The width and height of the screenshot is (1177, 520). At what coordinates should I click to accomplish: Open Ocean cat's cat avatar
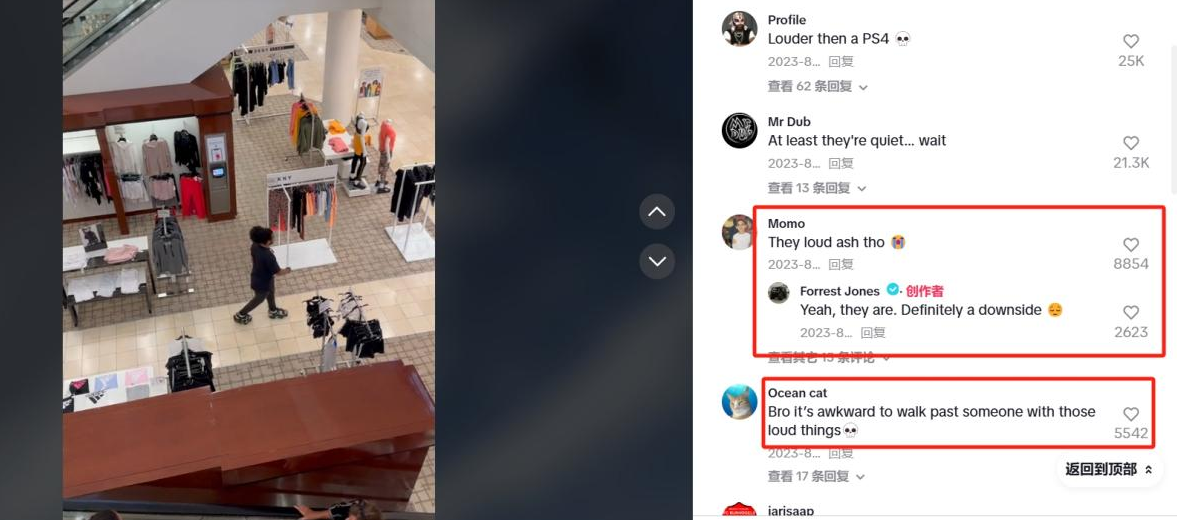point(739,401)
